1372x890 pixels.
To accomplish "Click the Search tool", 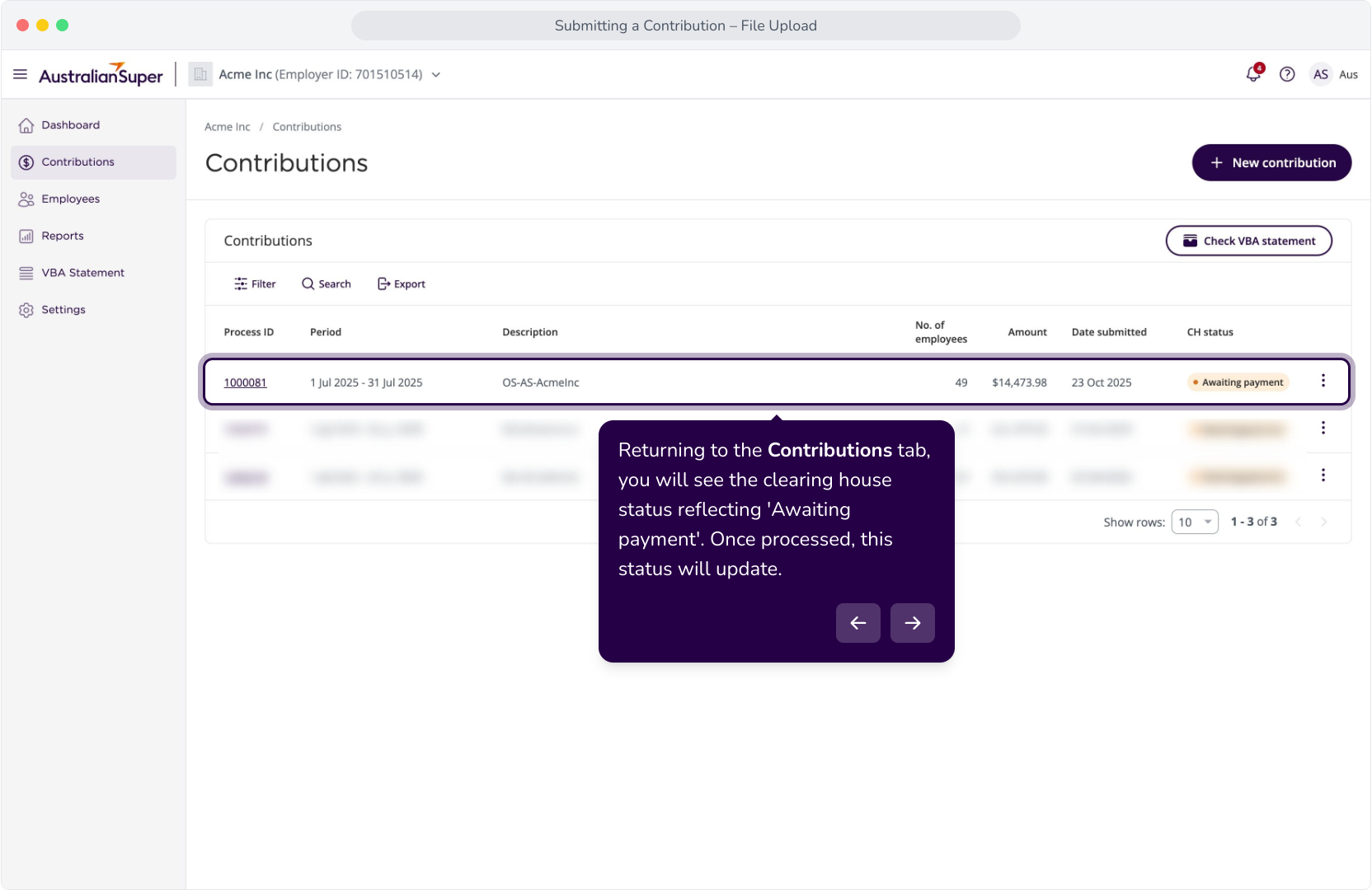I will point(327,283).
